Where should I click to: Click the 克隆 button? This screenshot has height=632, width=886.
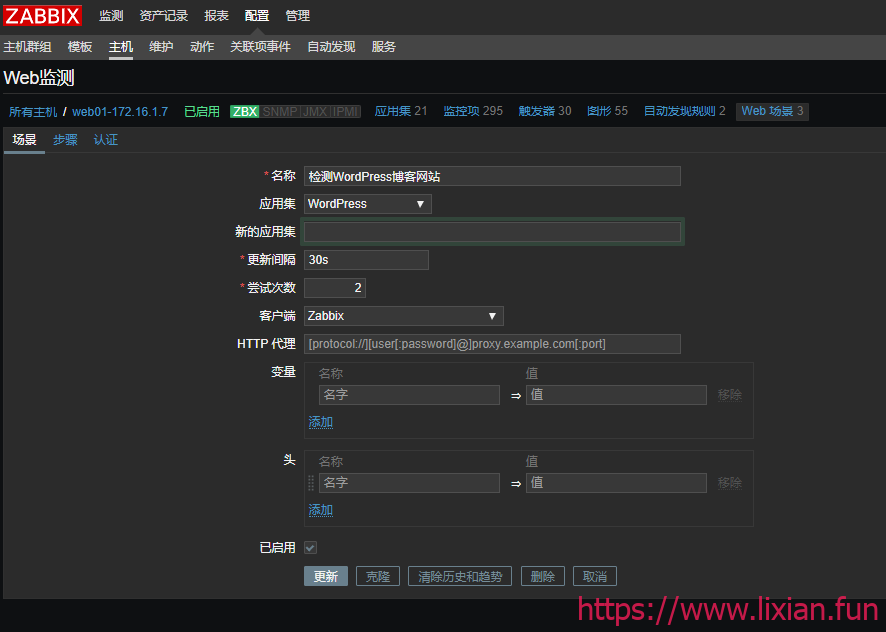click(x=378, y=576)
